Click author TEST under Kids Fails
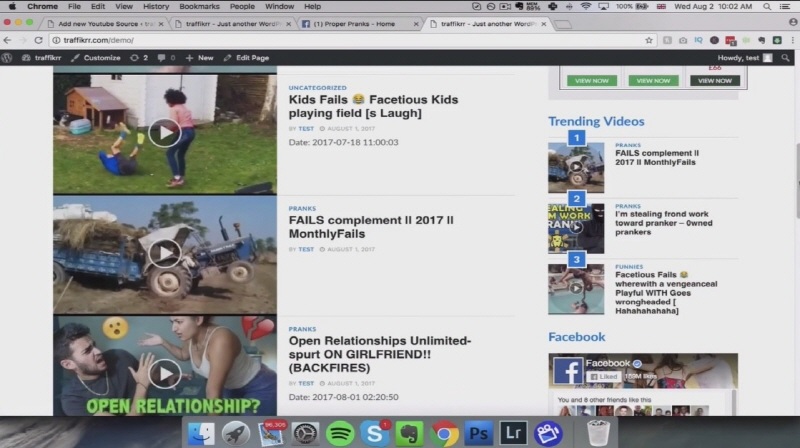 (306, 129)
